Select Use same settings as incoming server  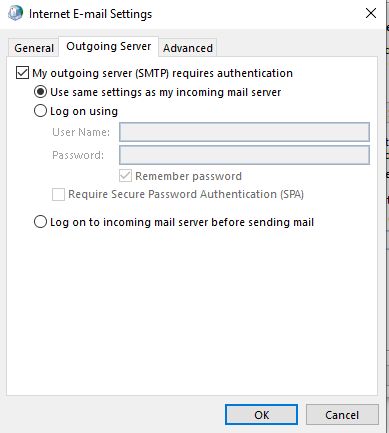tap(40, 92)
